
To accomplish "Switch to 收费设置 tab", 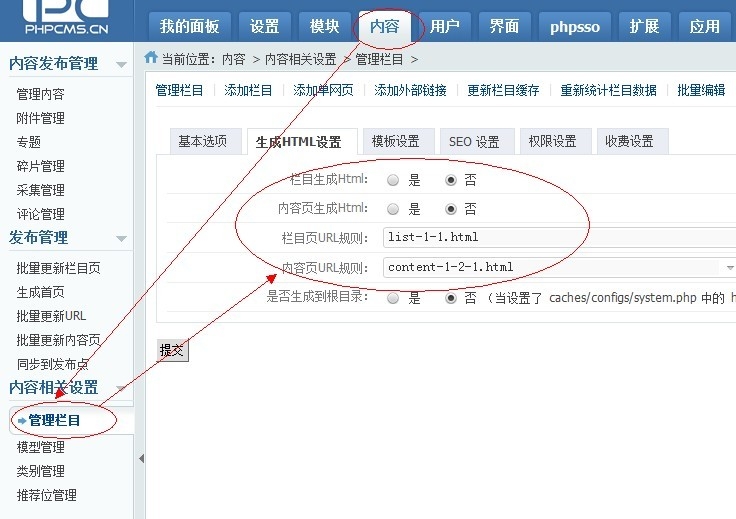I will pyautogui.click(x=633, y=141).
